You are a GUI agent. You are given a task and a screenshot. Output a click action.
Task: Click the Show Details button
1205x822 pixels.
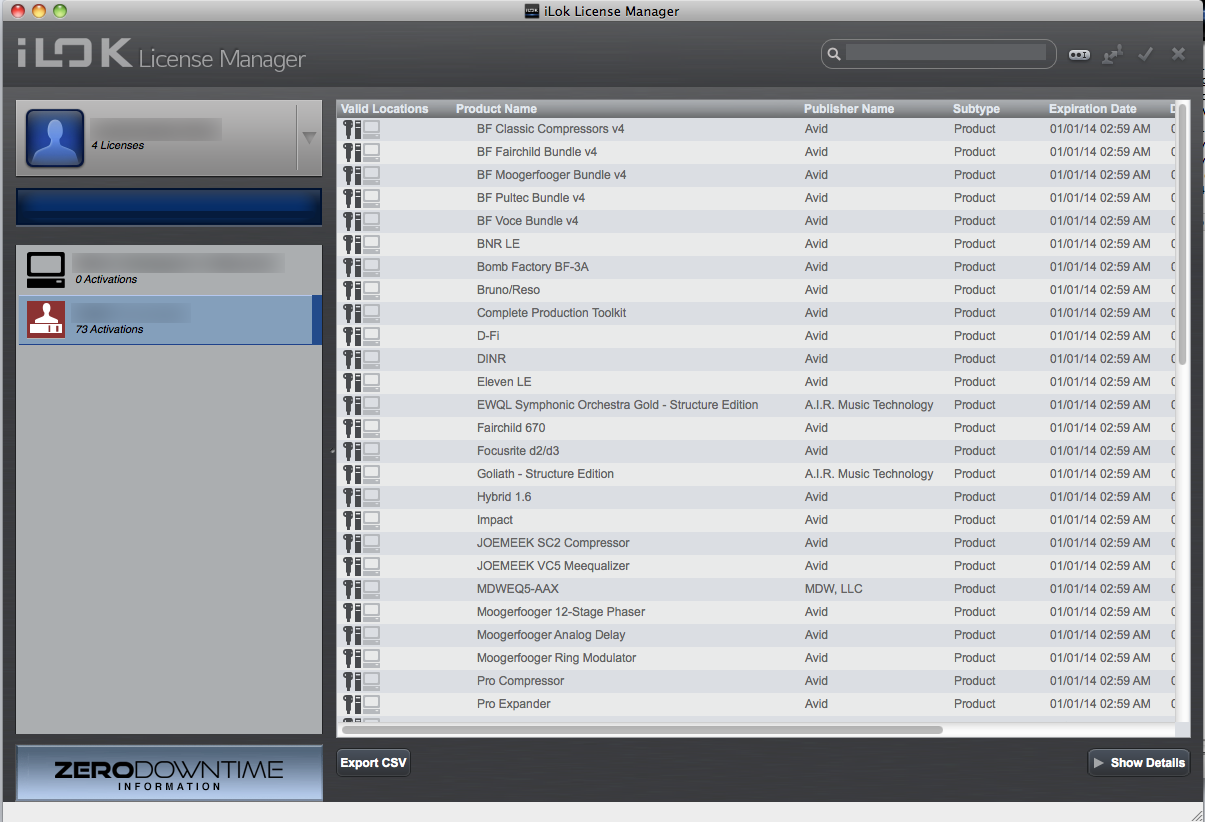[x=1138, y=762]
